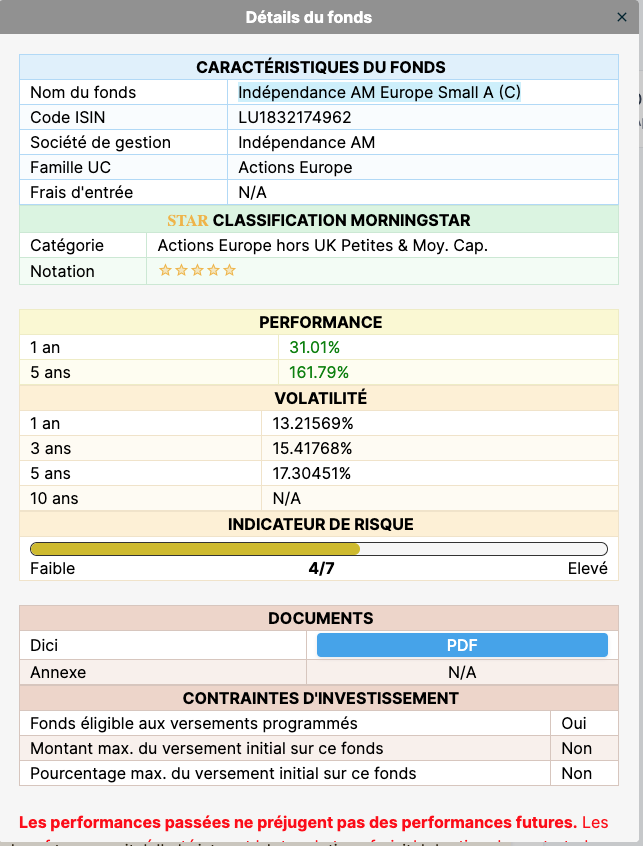The image size is (643, 846).
Task: Click the VOLATILITÉ section header
Action: click(x=320, y=398)
